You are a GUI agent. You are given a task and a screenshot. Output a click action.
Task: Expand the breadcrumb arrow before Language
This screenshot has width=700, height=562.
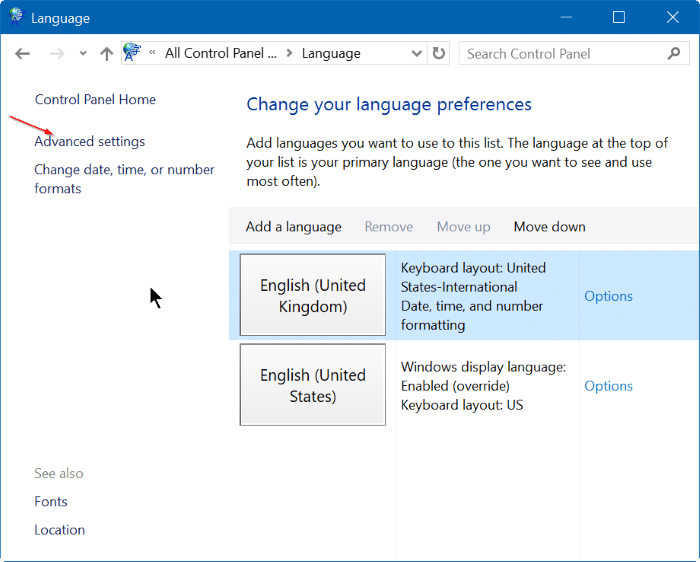pyautogui.click(x=289, y=54)
